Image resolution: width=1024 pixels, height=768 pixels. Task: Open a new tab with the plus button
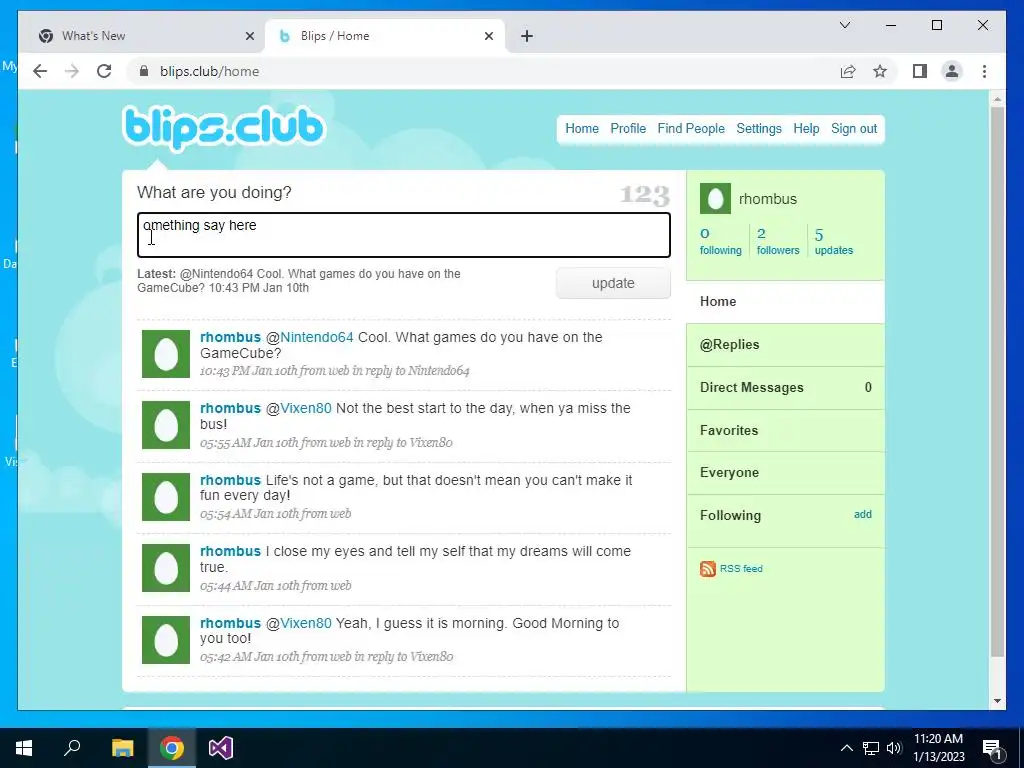pos(527,36)
